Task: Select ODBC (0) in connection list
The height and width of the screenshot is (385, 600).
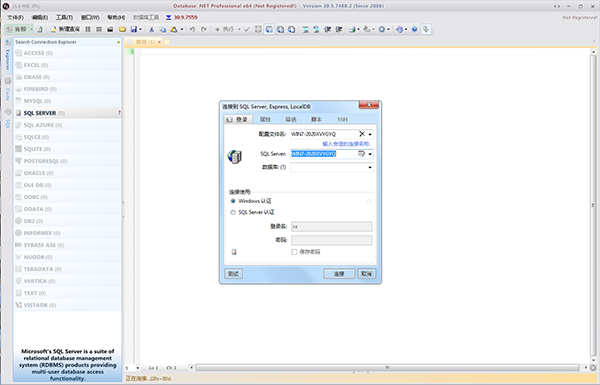Action: tap(67, 197)
